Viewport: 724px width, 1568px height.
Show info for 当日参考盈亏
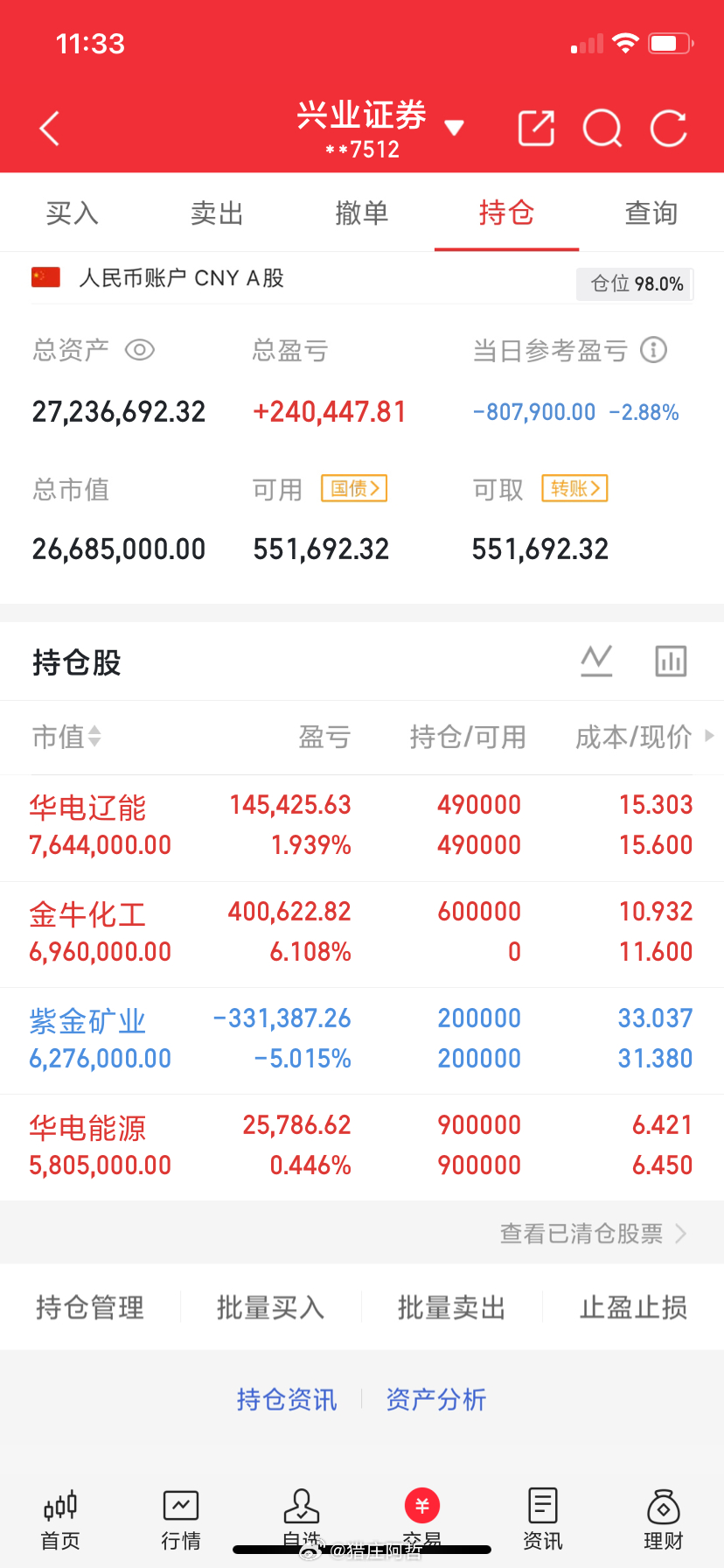(653, 350)
